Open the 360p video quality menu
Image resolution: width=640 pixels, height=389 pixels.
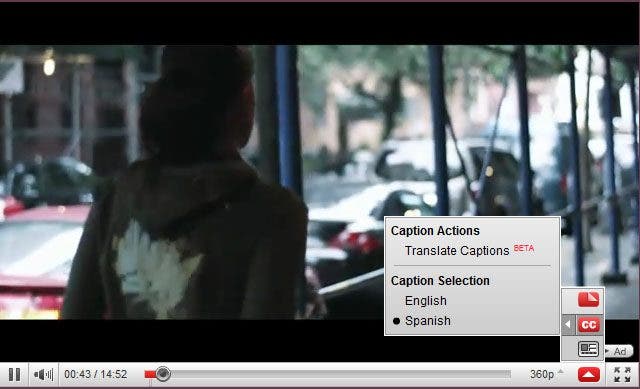pos(542,374)
